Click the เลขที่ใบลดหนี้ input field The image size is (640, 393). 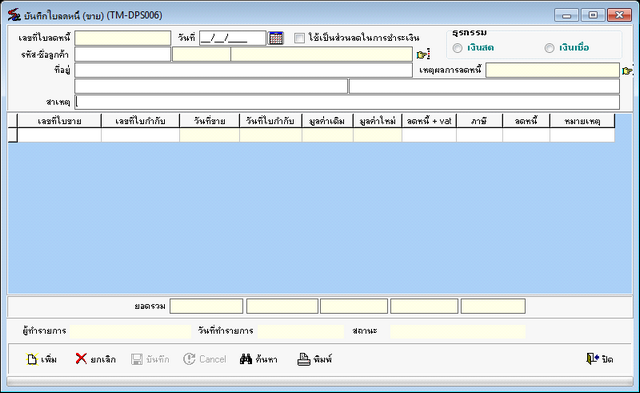(x=122, y=38)
